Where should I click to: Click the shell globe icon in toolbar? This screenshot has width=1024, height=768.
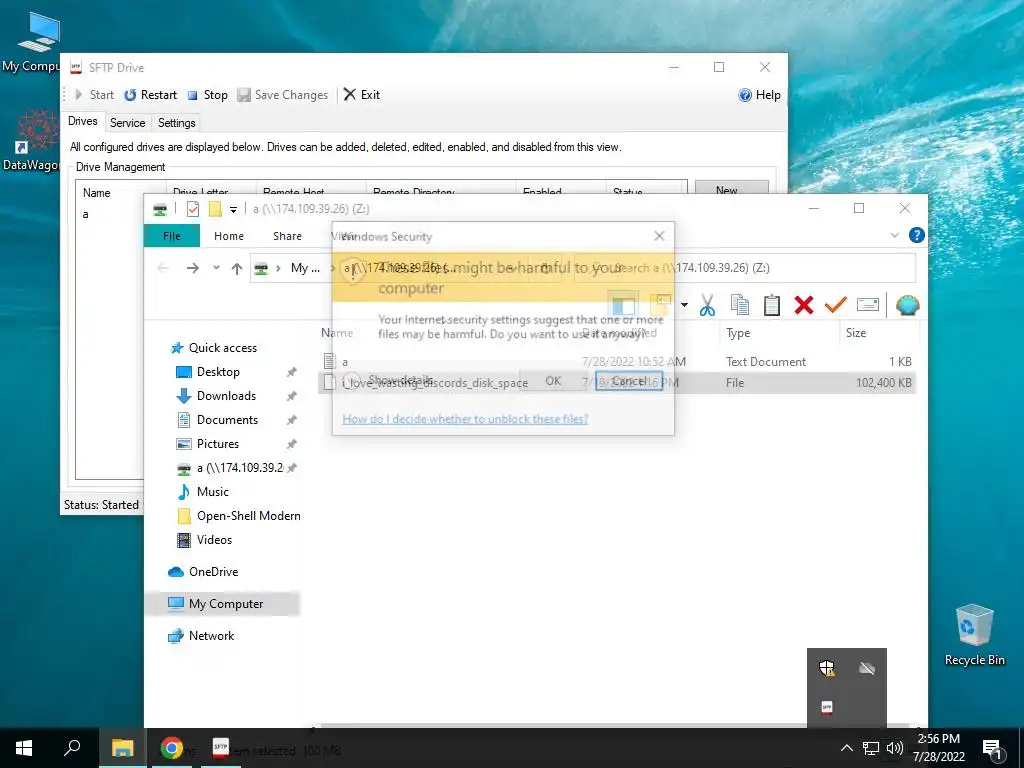908,305
